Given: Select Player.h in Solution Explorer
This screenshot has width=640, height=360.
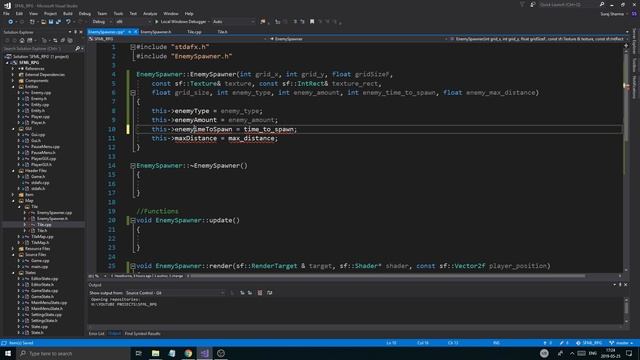Looking at the screenshot, I should coord(38,122).
